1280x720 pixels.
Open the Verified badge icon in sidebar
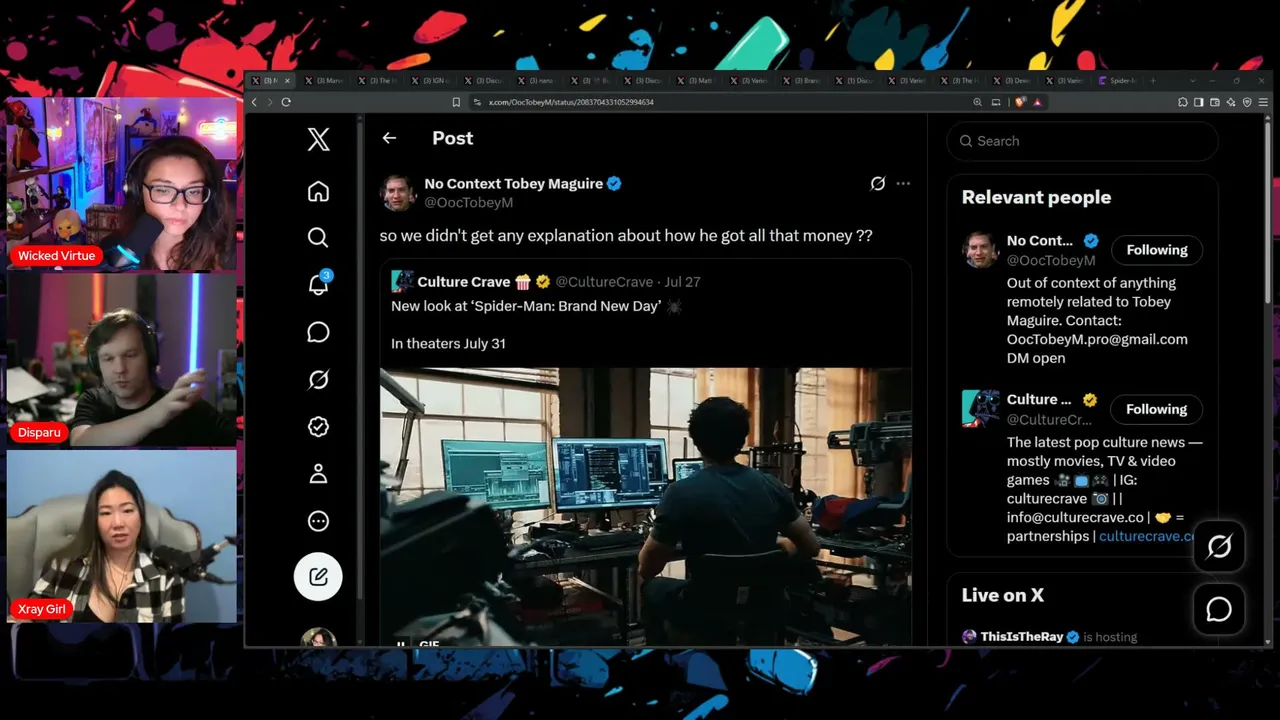click(x=318, y=427)
